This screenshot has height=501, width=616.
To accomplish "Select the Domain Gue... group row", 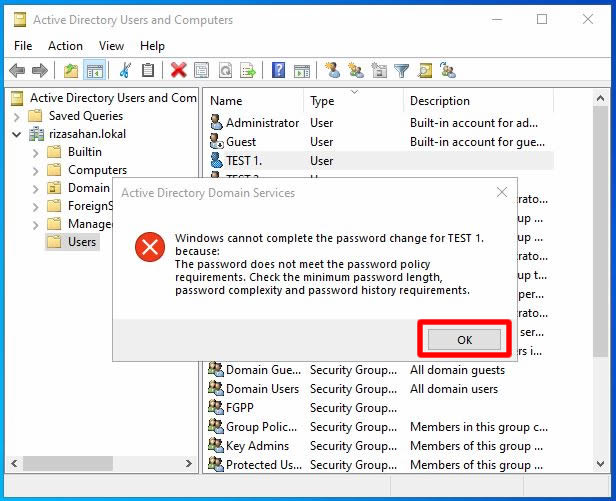I will (378, 370).
